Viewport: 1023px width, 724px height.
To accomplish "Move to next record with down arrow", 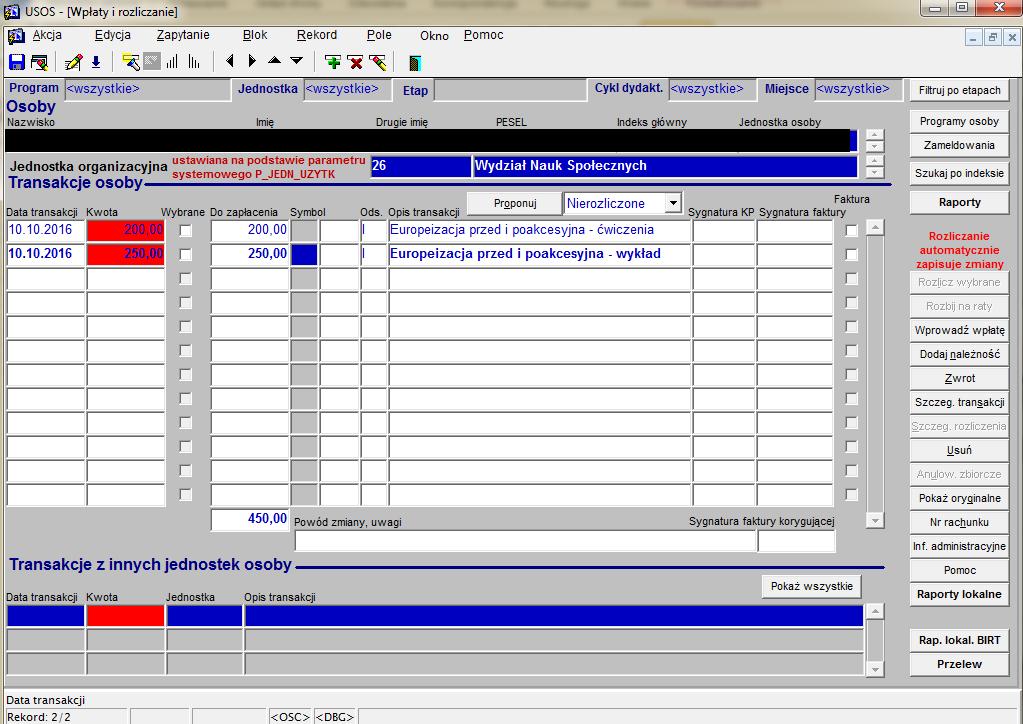I will point(297,61).
